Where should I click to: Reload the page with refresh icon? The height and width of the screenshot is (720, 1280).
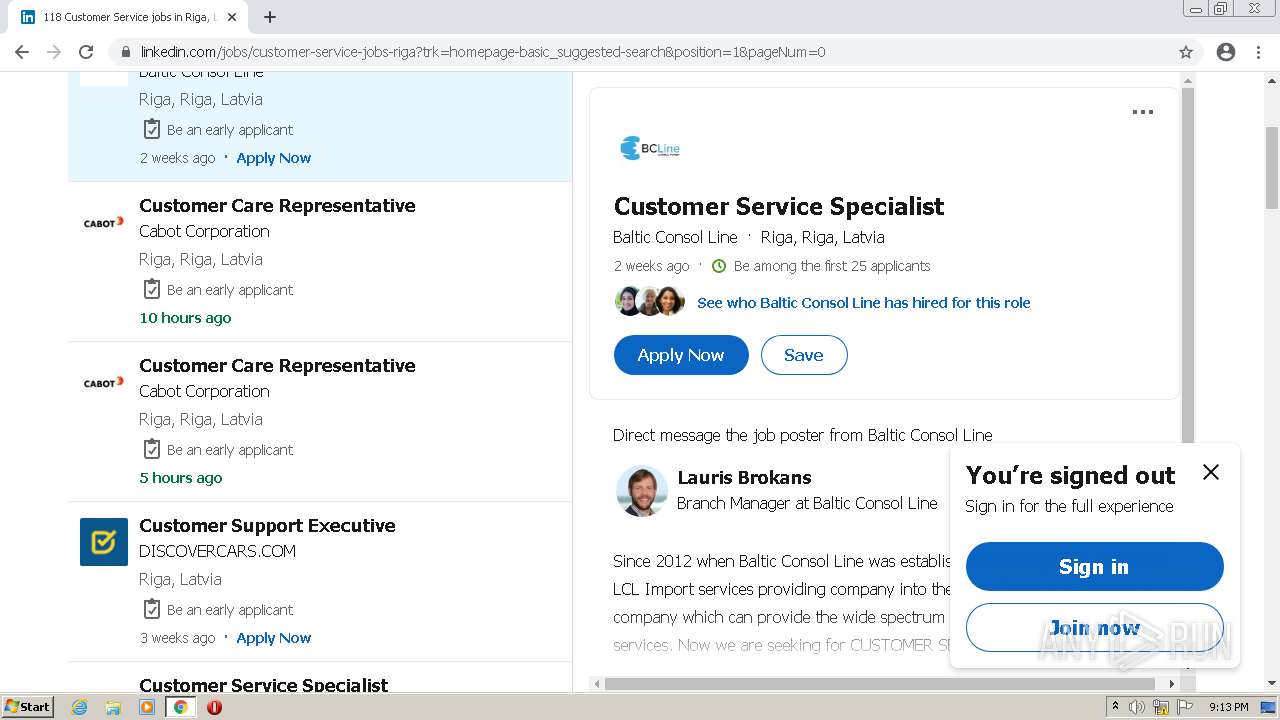pos(86,52)
